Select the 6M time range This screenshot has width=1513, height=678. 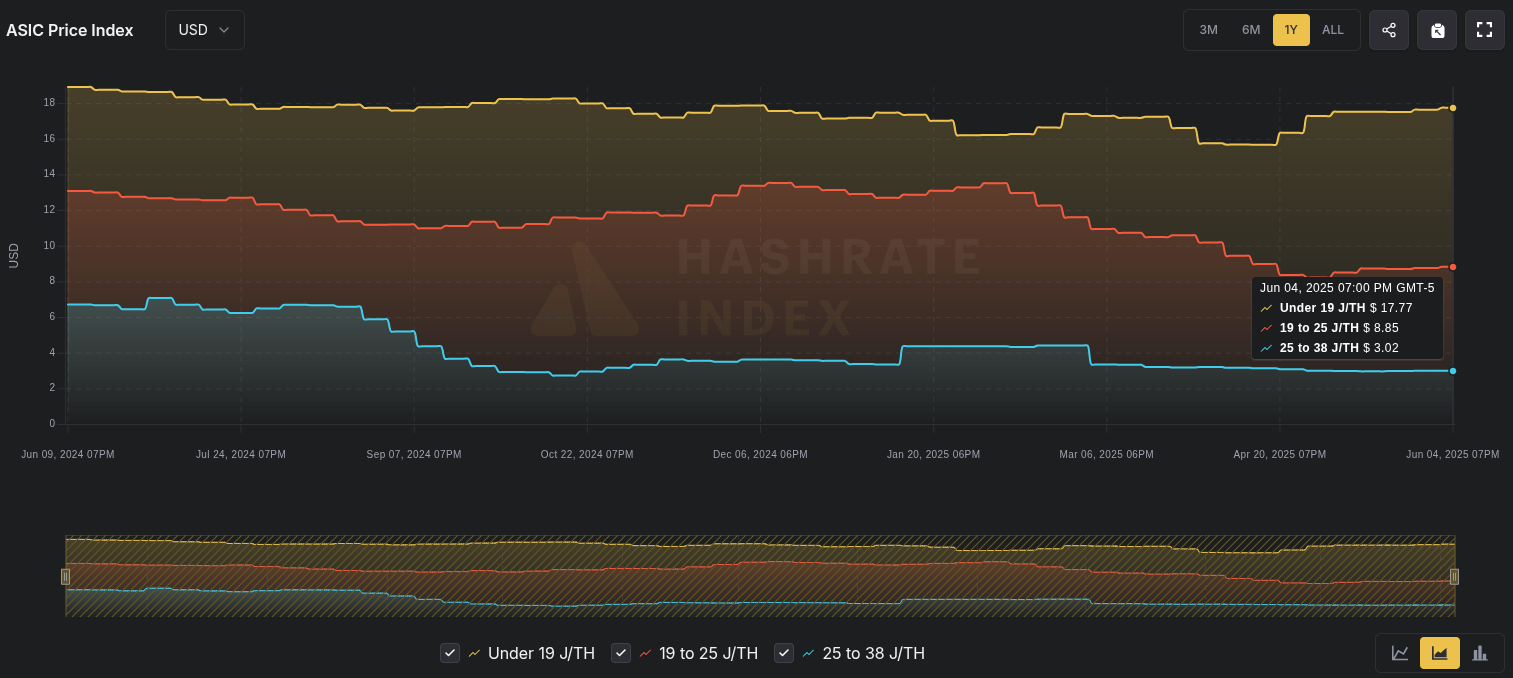pos(1251,30)
